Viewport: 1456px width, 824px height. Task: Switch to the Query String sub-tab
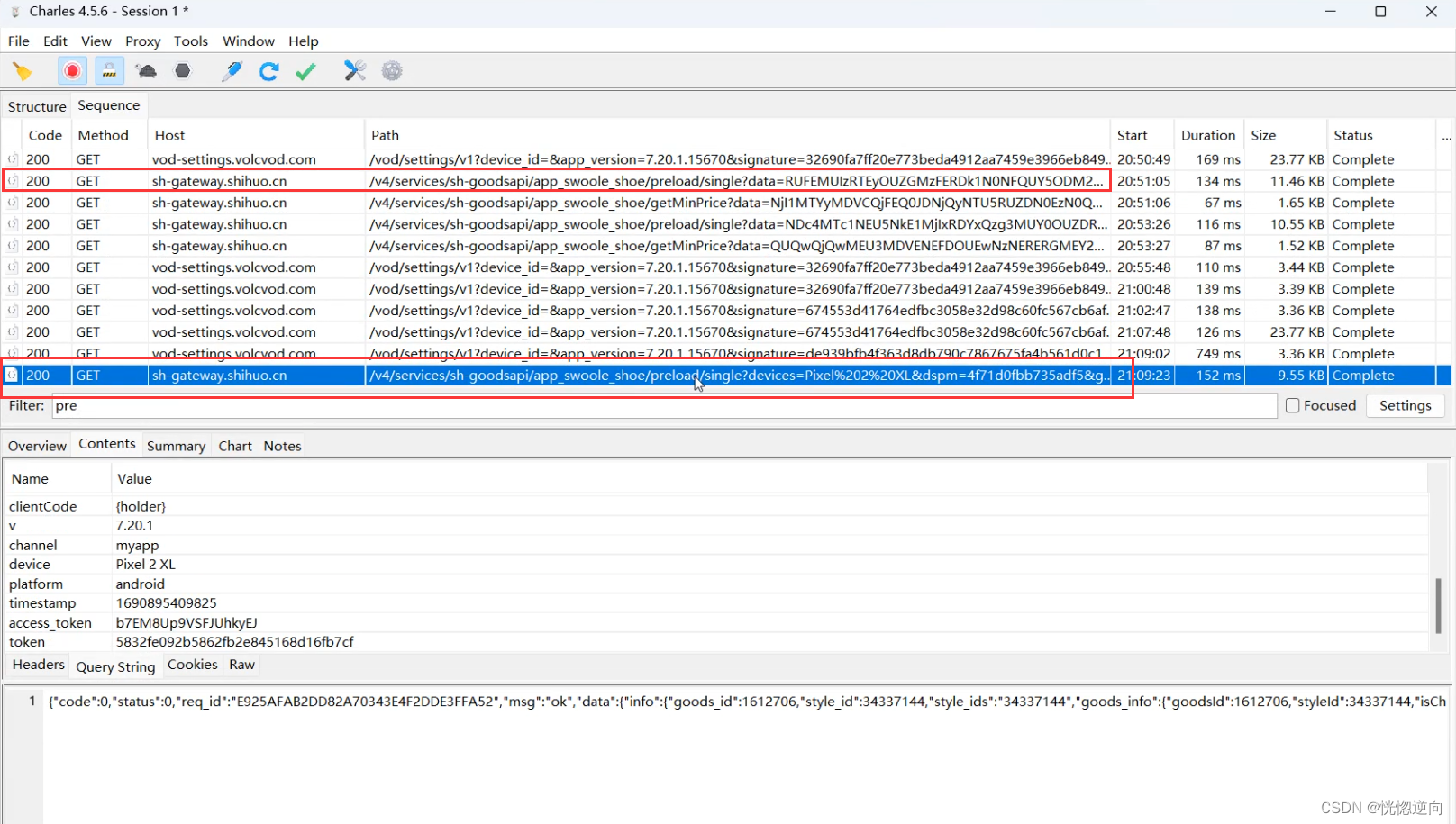click(x=115, y=666)
